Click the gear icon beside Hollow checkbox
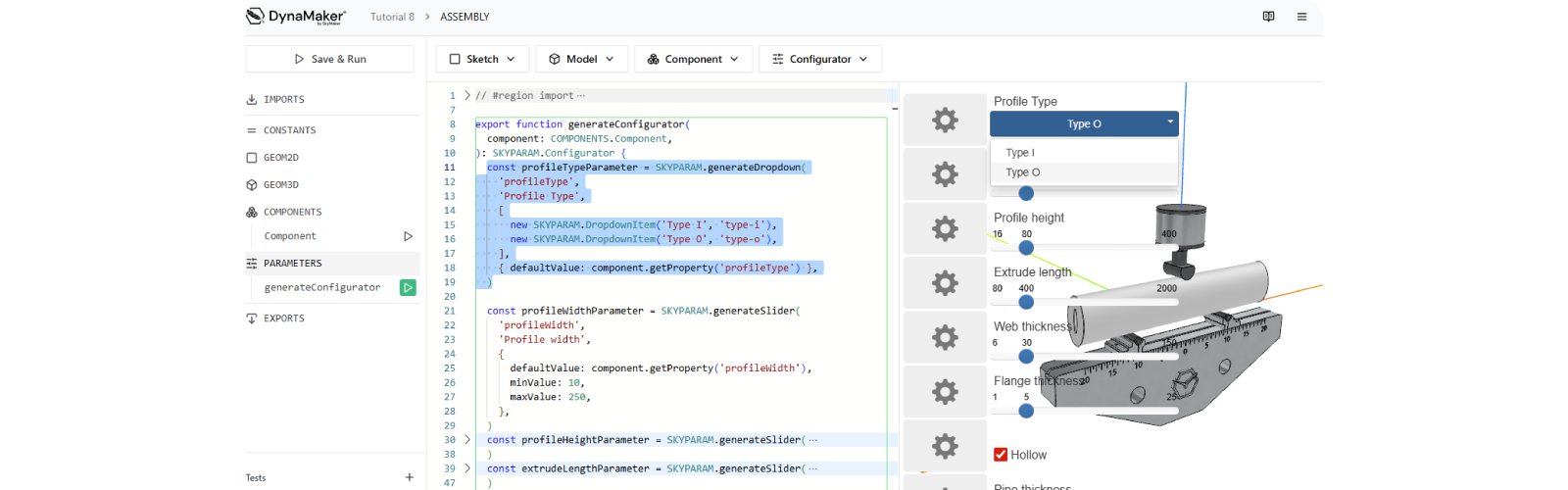The image size is (1568, 490). pyautogui.click(x=945, y=446)
